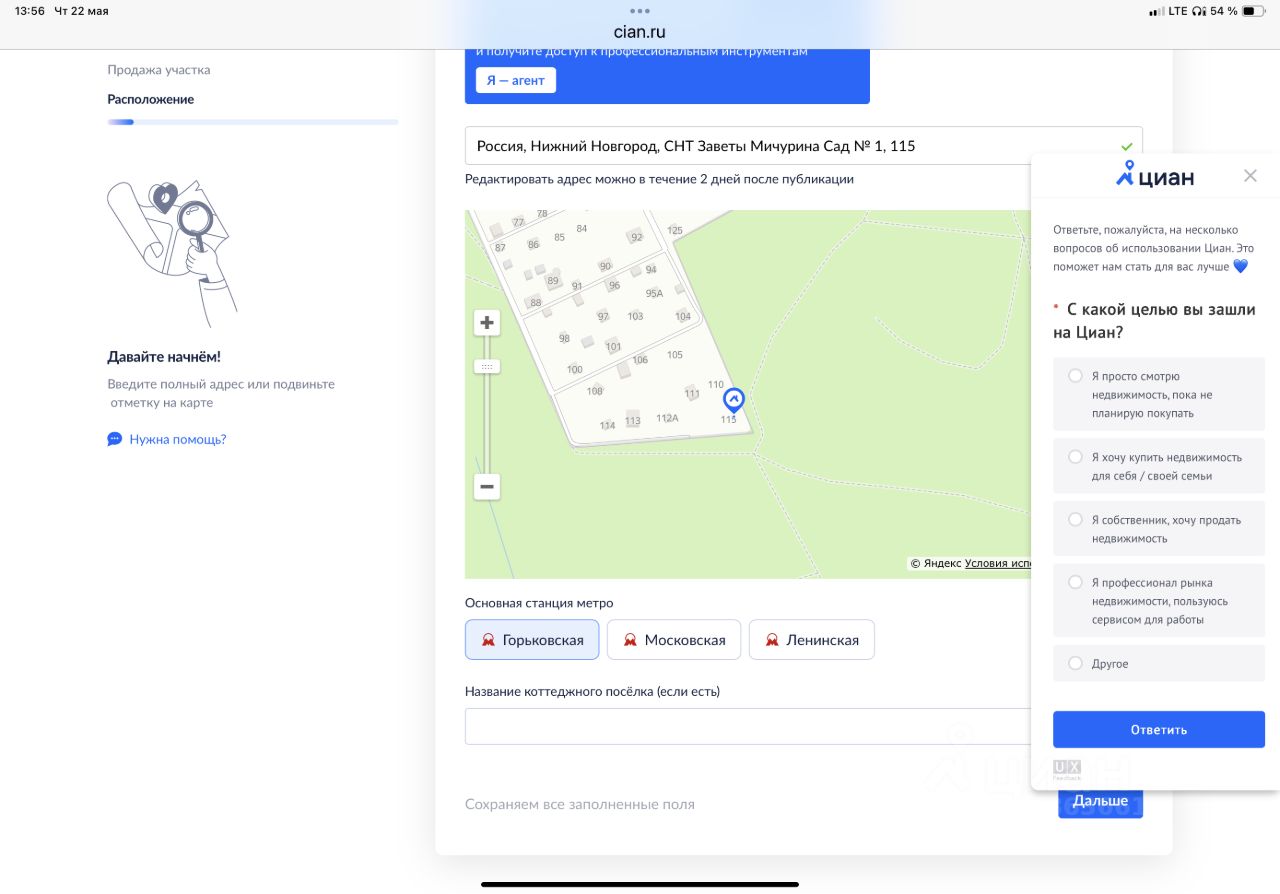Click the cian.ru address bar
This screenshot has height=894, width=1280.
(640, 31)
